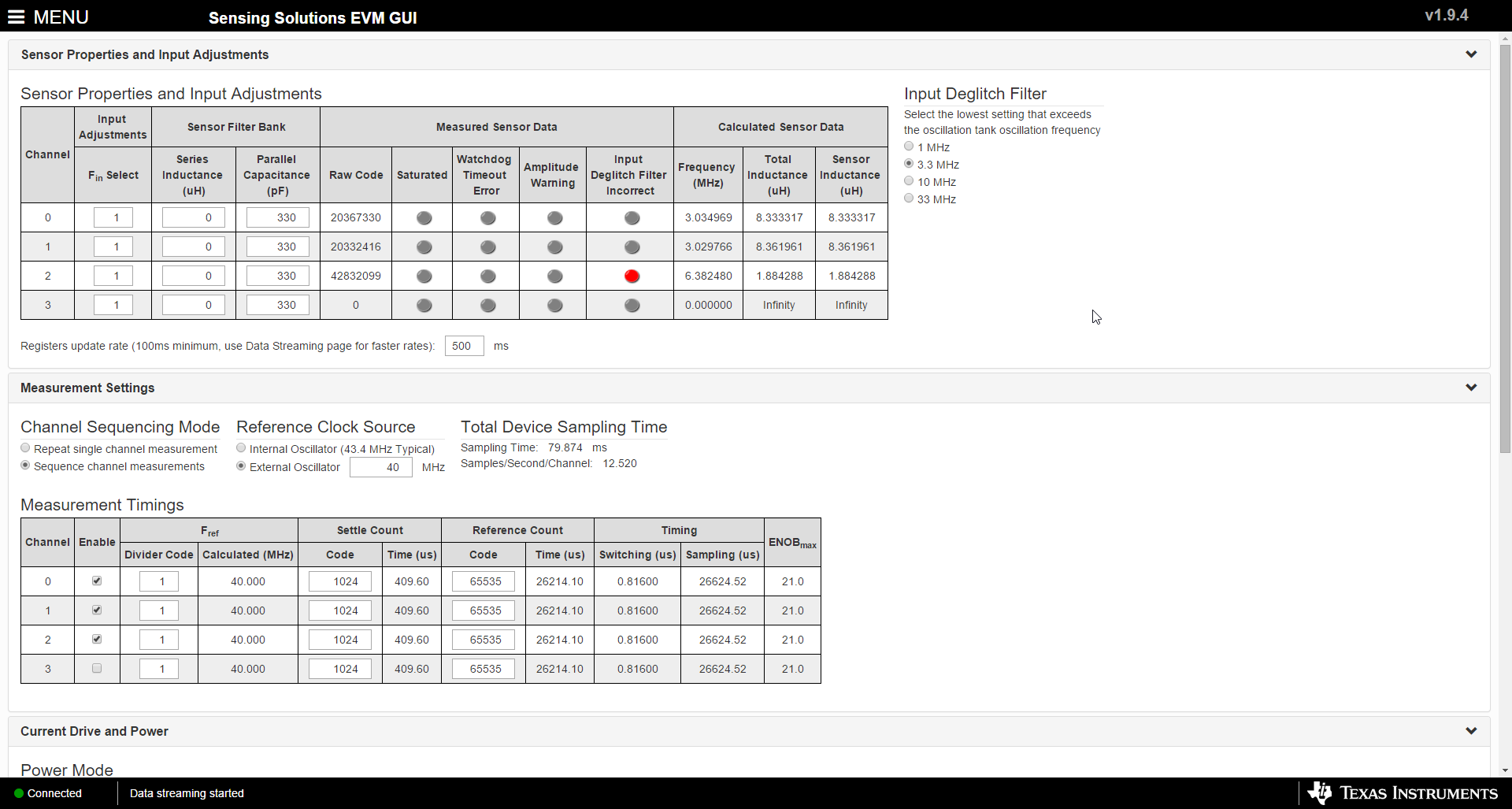Image resolution: width=1512 pixels, height=809 pixels.
Task: Edit channel 1 Series Inductance field
Action: pyautogui.click(x=194, y=247)
